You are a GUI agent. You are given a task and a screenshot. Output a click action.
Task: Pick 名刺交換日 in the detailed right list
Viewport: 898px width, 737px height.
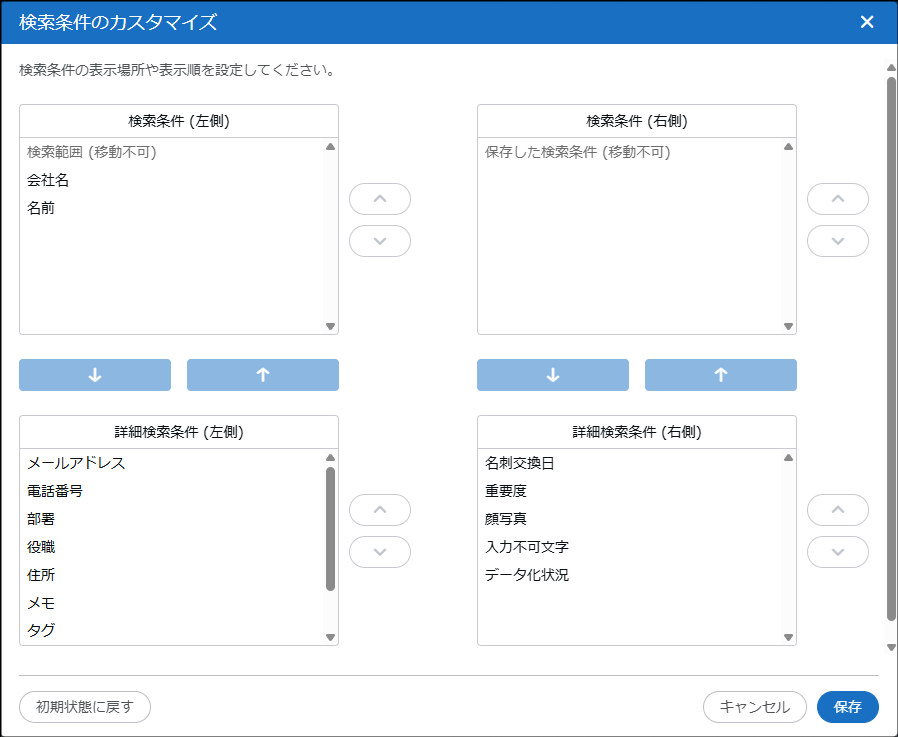click(519, 463)
